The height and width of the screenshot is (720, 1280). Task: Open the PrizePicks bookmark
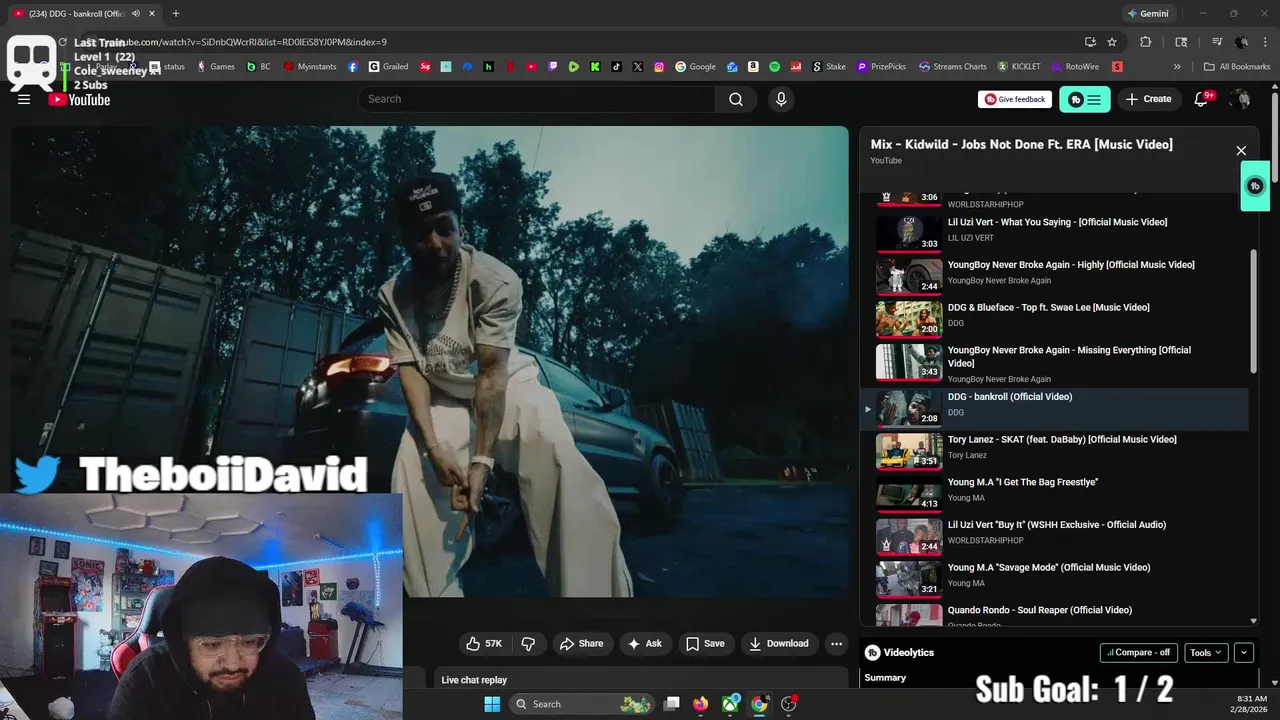click(881, 67)
